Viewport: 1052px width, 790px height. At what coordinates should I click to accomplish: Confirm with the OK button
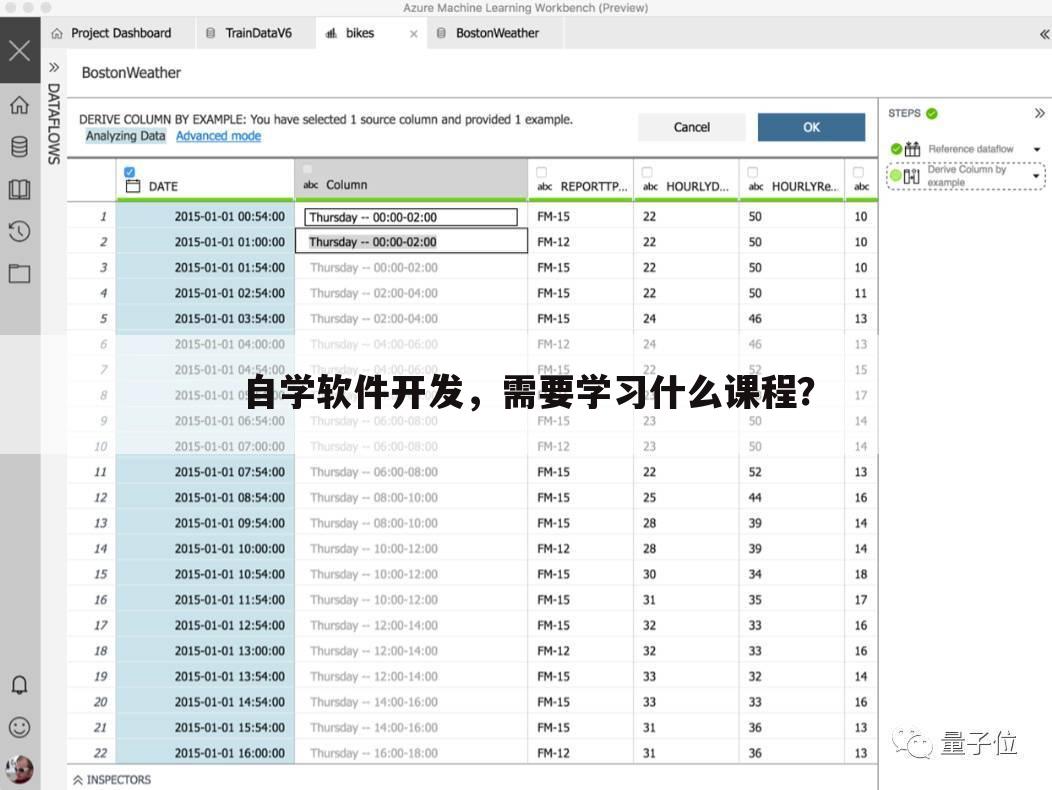(811, 127)
